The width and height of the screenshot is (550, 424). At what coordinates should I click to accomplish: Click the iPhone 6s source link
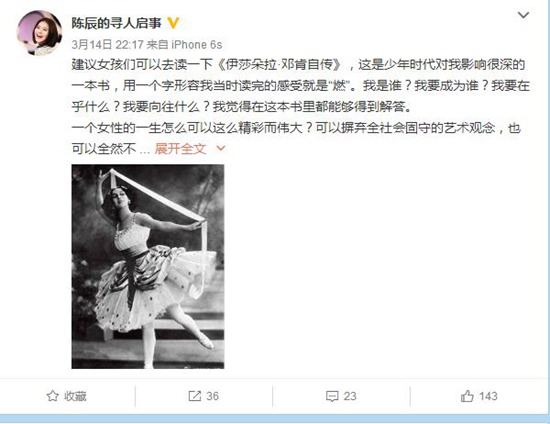tap(197, 45)
